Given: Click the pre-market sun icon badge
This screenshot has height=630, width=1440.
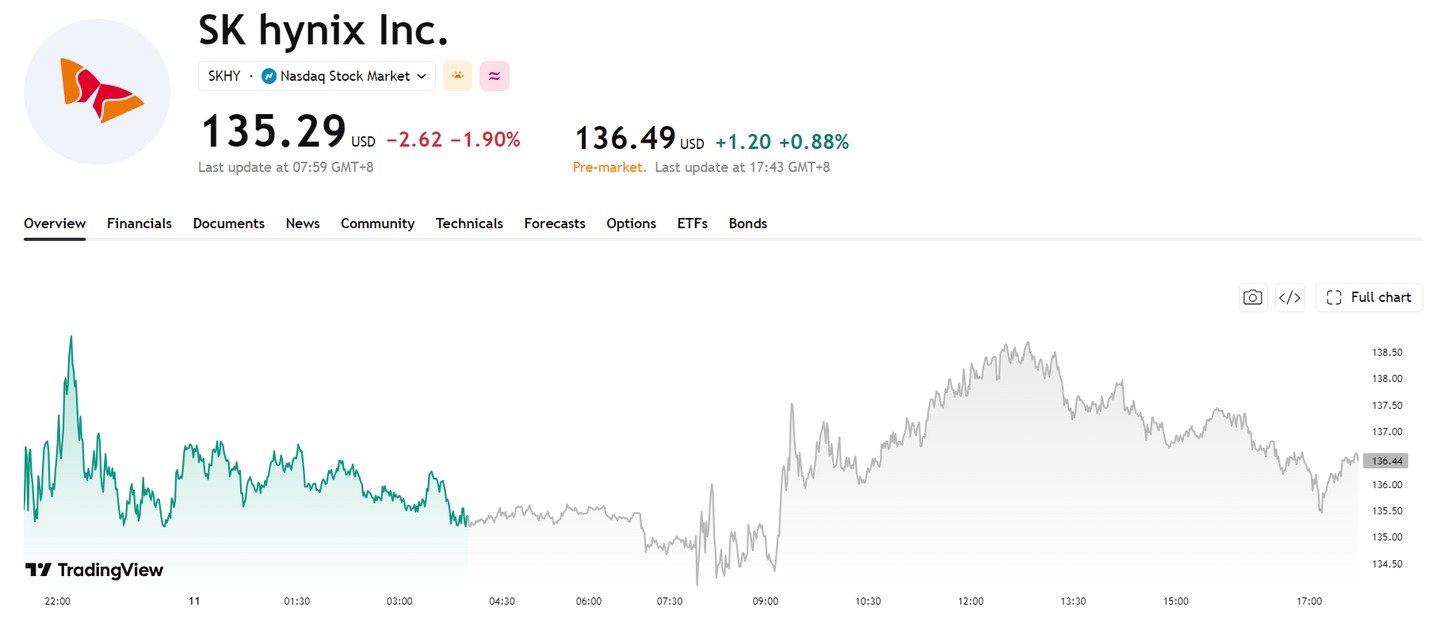Looking at the screenshot, I should 457,76.
